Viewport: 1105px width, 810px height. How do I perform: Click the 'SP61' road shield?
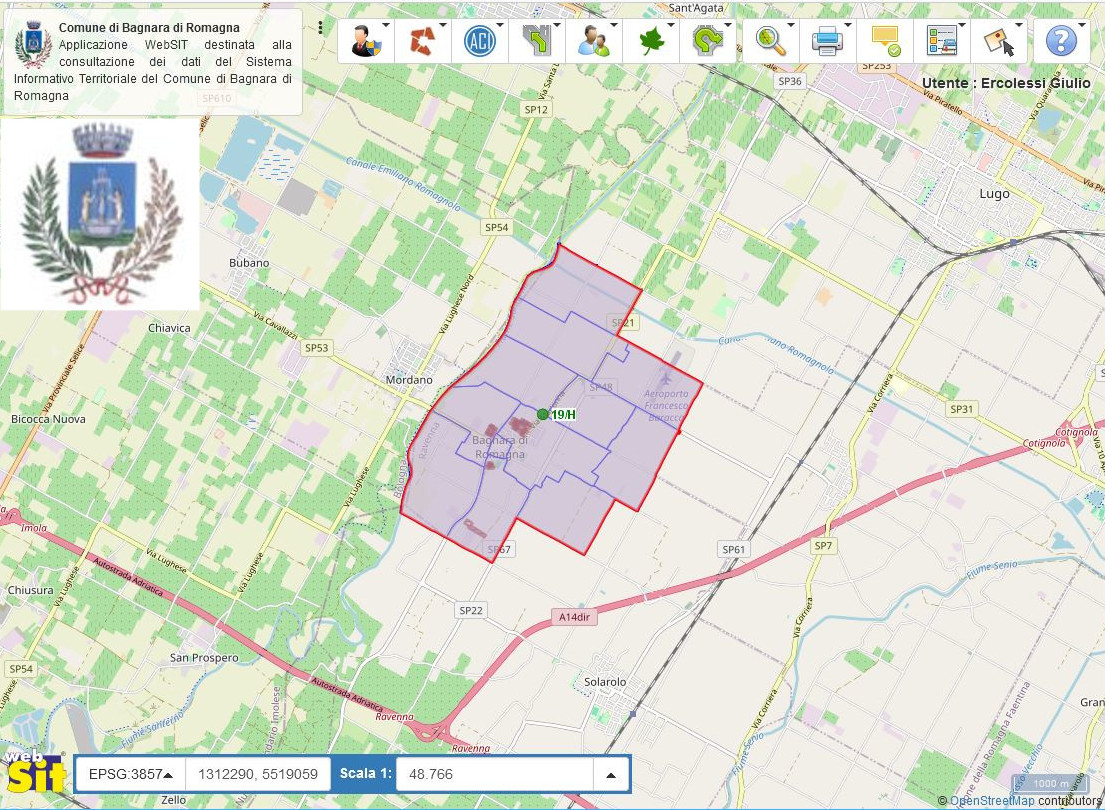733,549
